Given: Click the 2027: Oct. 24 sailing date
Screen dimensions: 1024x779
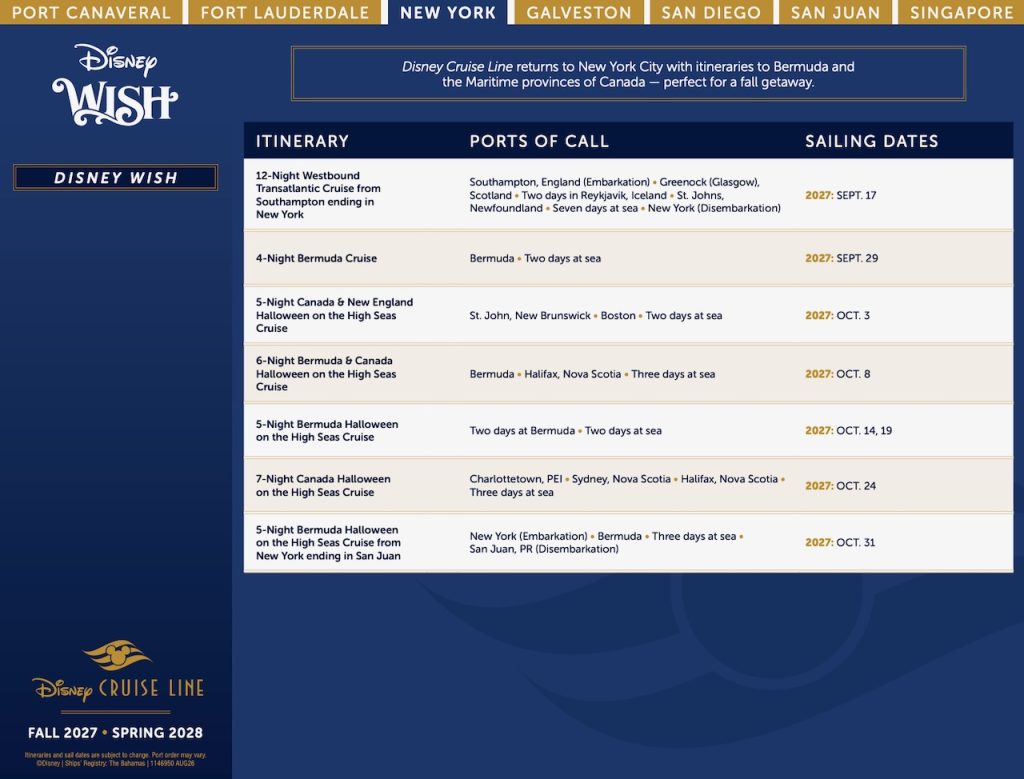Looking at the screenshot, I should 840,486.
